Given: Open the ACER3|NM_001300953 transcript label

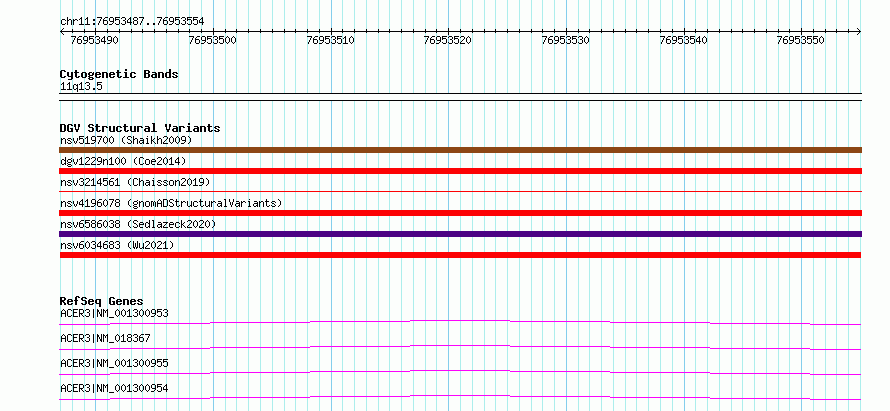Looking at the screenshot, I should [114, 313].
